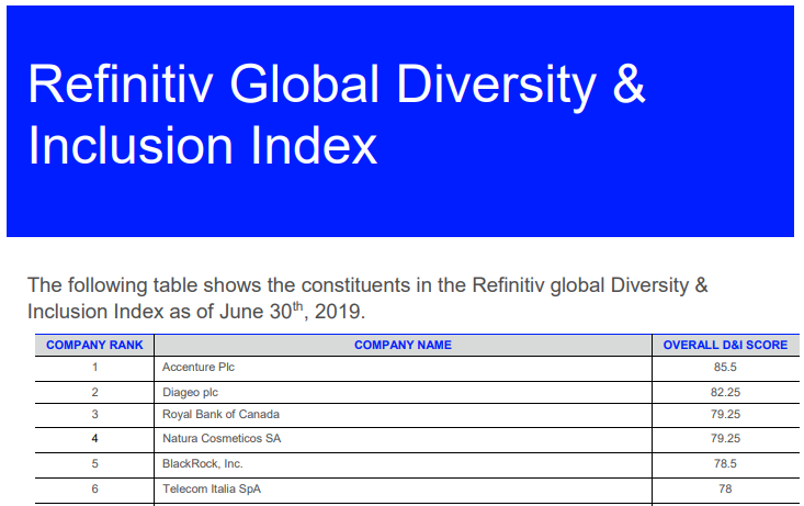Click rank 3 in Royal Bank of Canada row

[95, 414]
